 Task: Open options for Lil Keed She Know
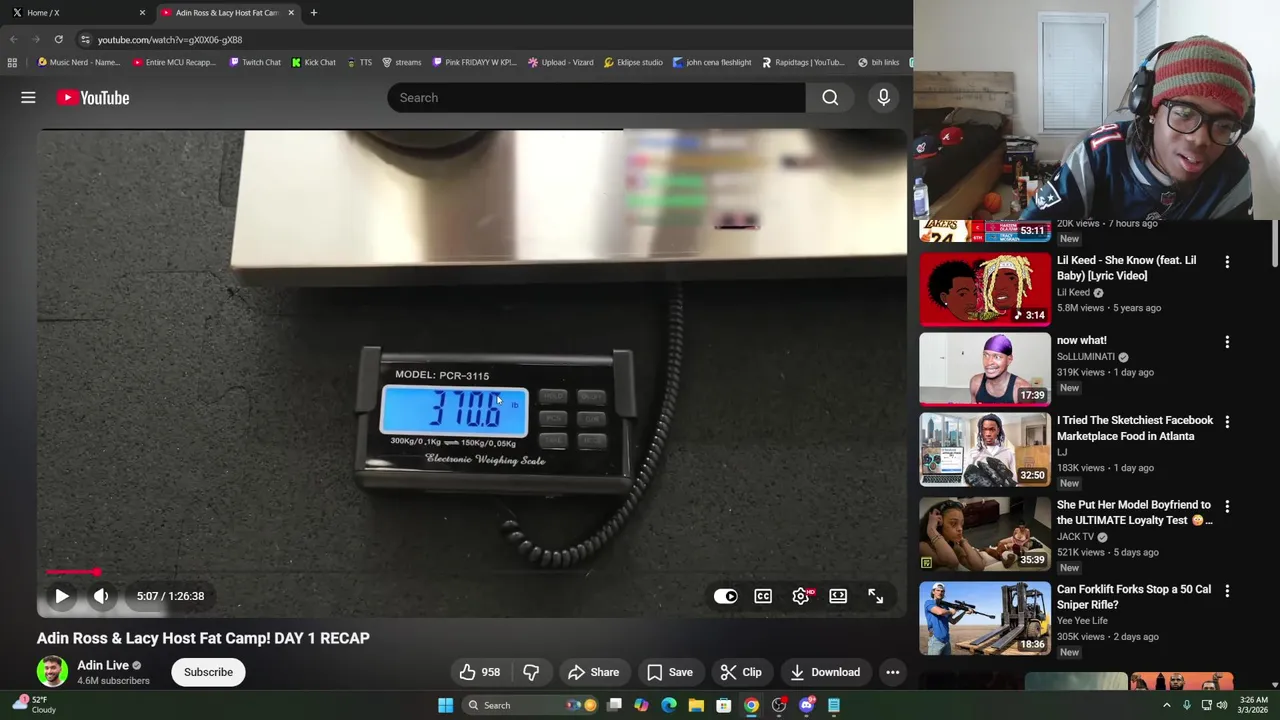(1227, 261)
